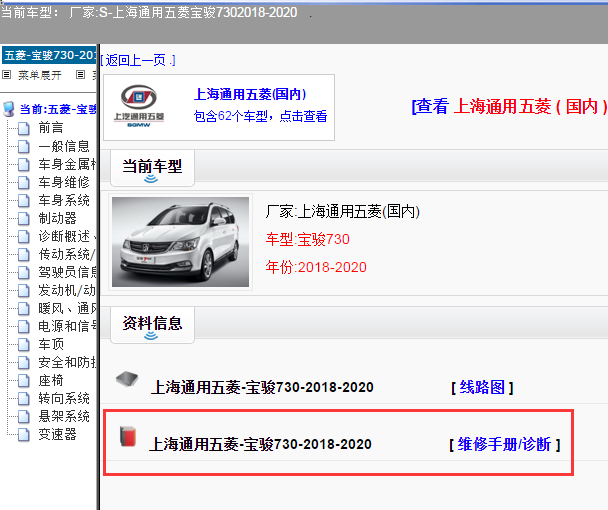Click the page icon beside 发动机/动力
Screen dimensions: 608x510
click(x=24, y=290)
